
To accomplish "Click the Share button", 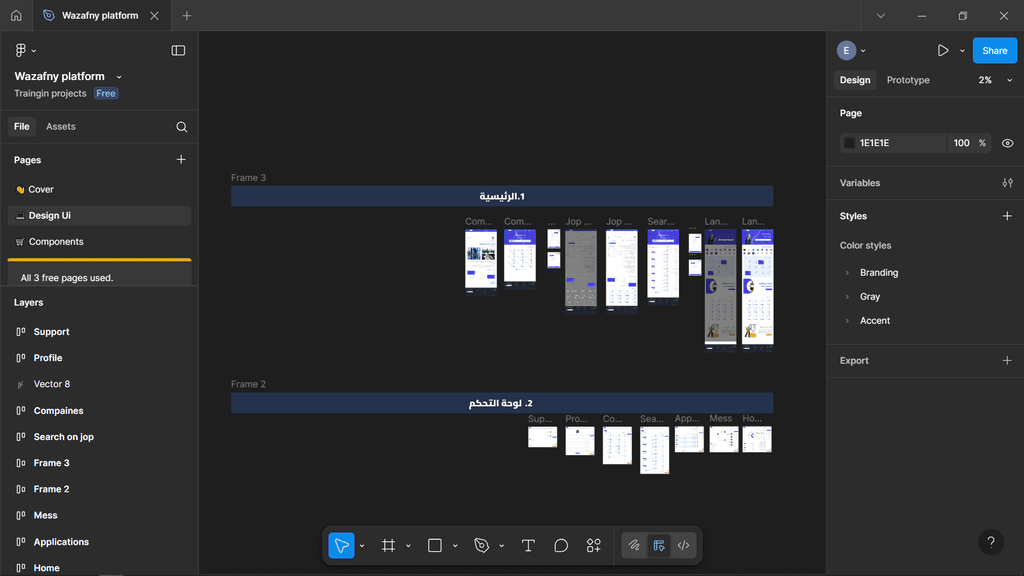I will point(994,50).
